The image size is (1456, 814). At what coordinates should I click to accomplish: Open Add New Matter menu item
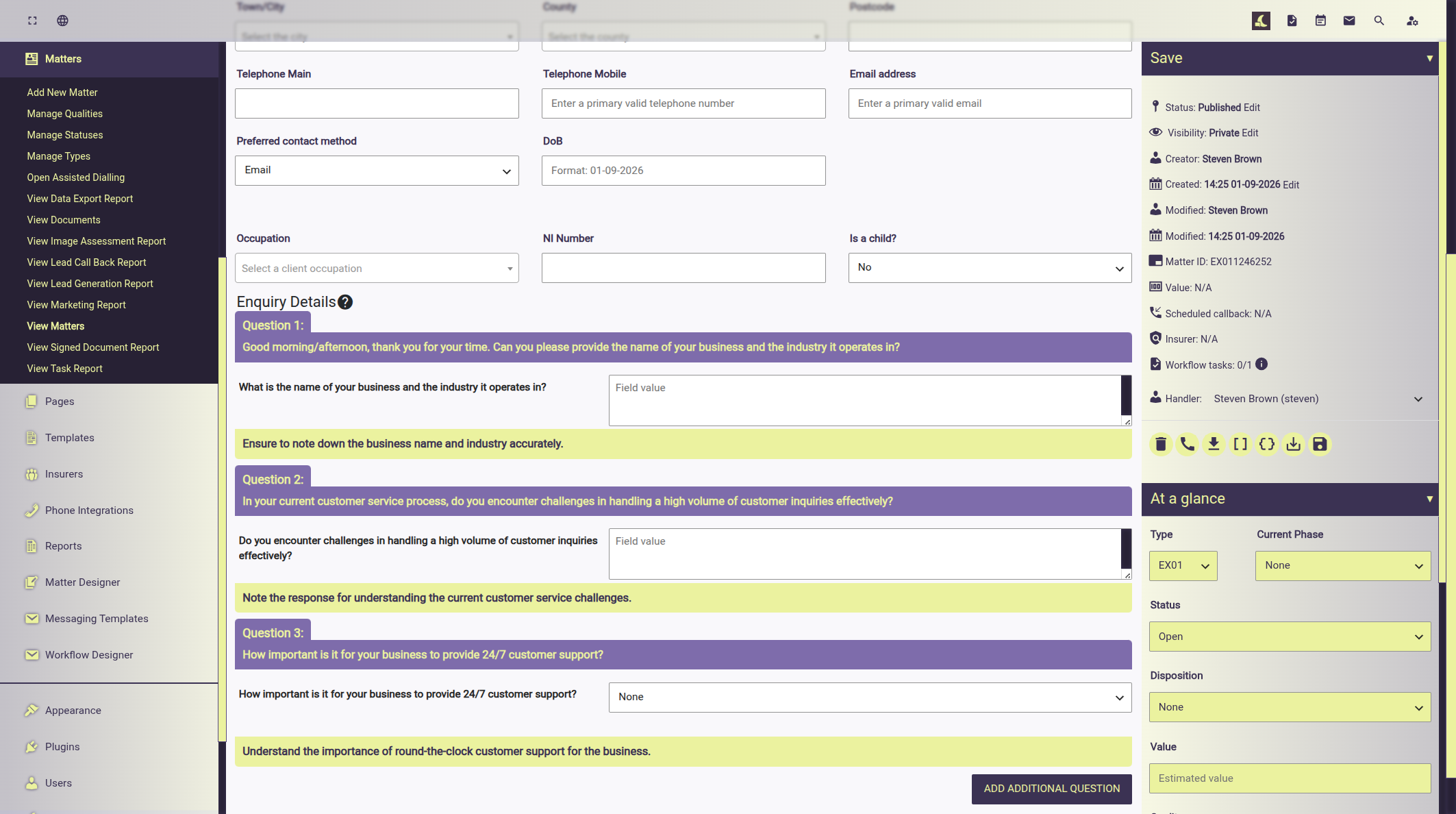tap(62, 92)
